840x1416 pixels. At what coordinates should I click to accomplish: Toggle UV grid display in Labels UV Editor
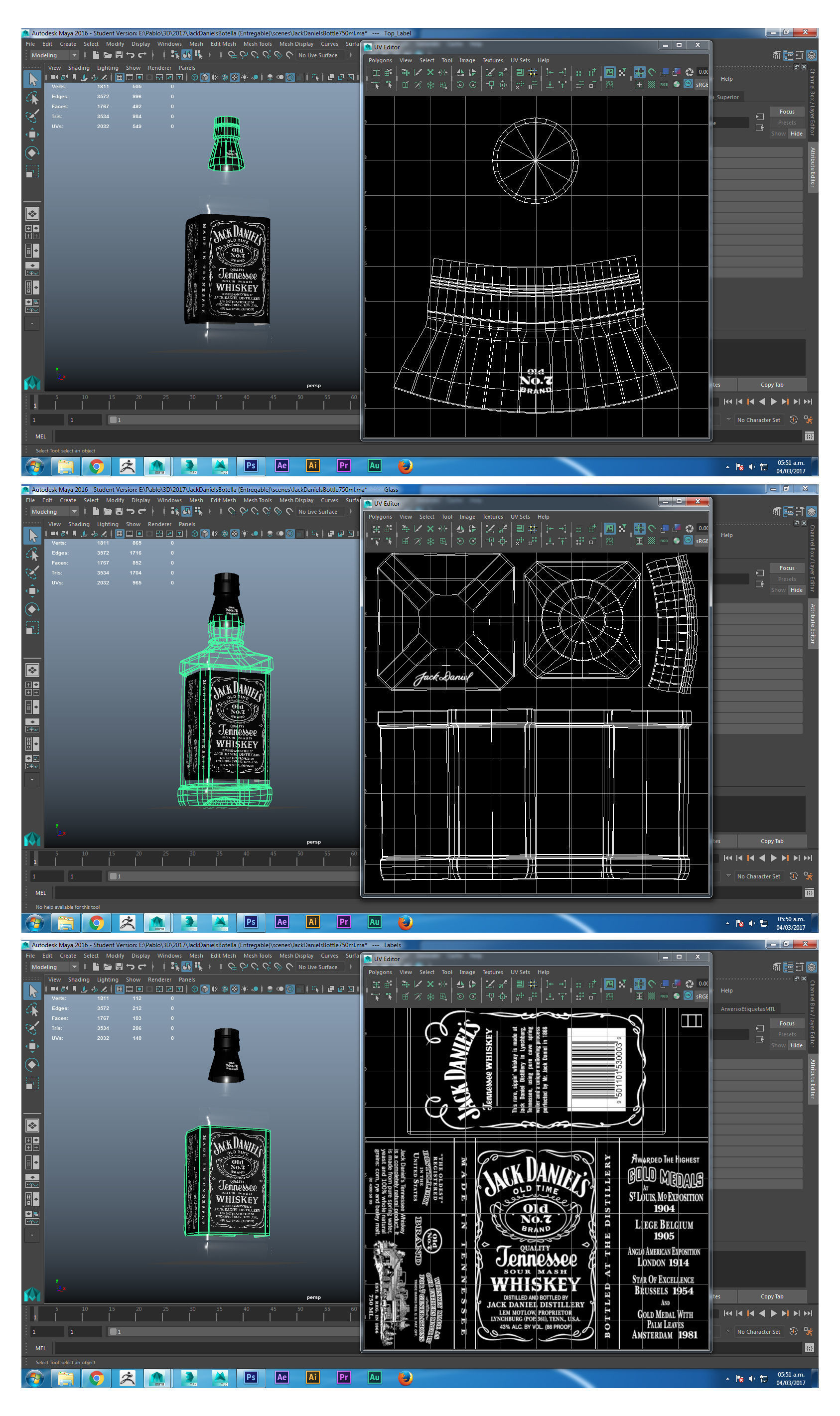coord(639,984)
